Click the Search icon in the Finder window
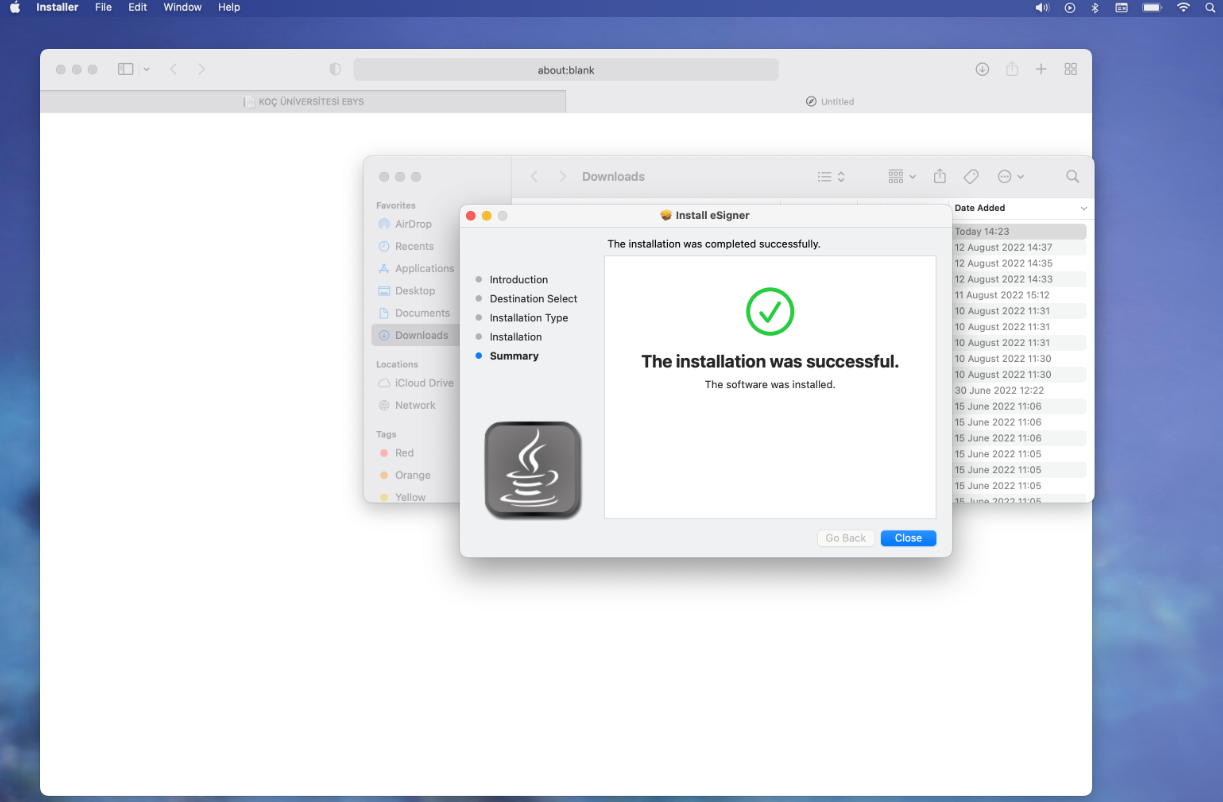 [1071, 176]
